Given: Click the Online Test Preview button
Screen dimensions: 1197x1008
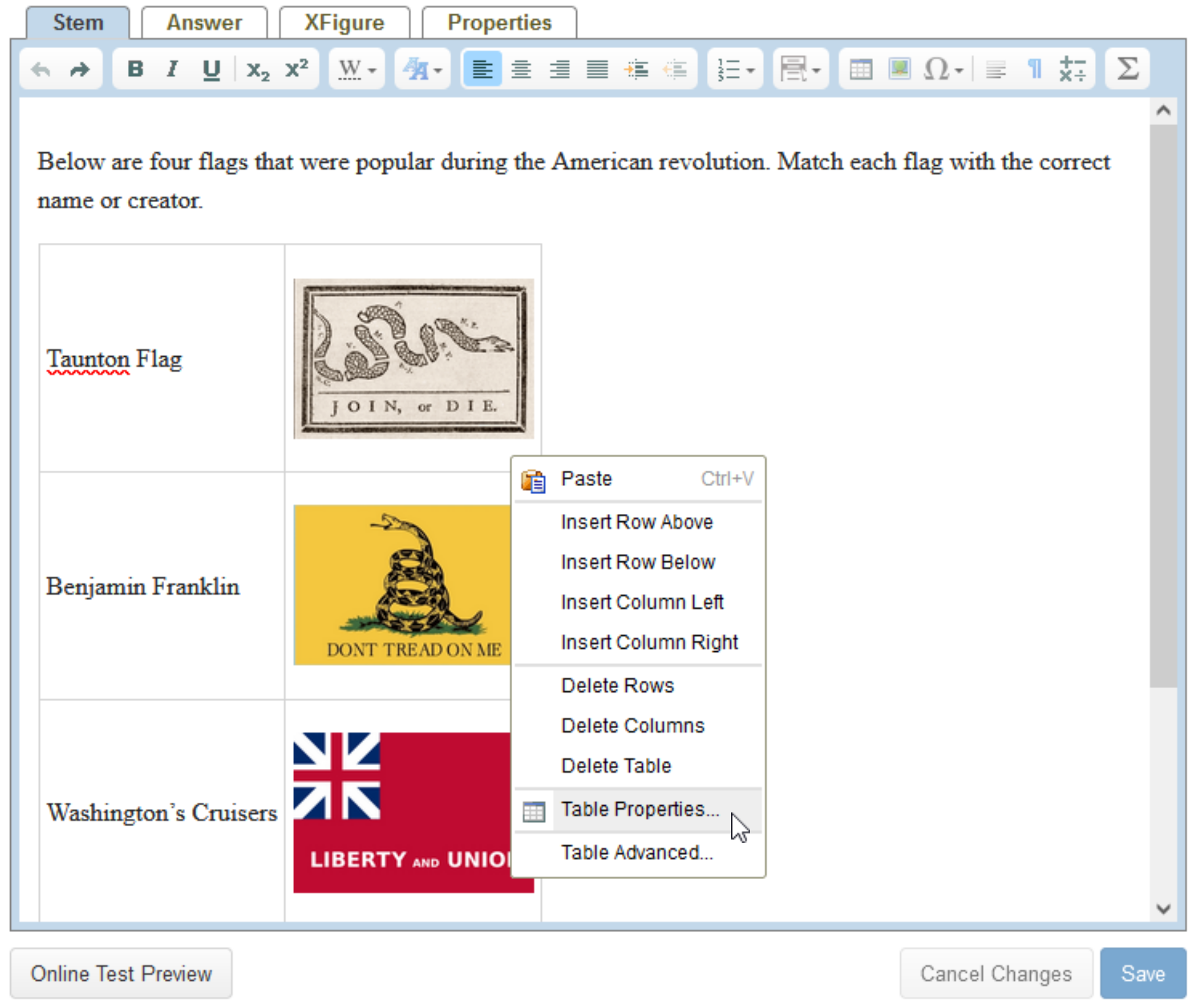Looking at the screenshot, I should (121, 974).
